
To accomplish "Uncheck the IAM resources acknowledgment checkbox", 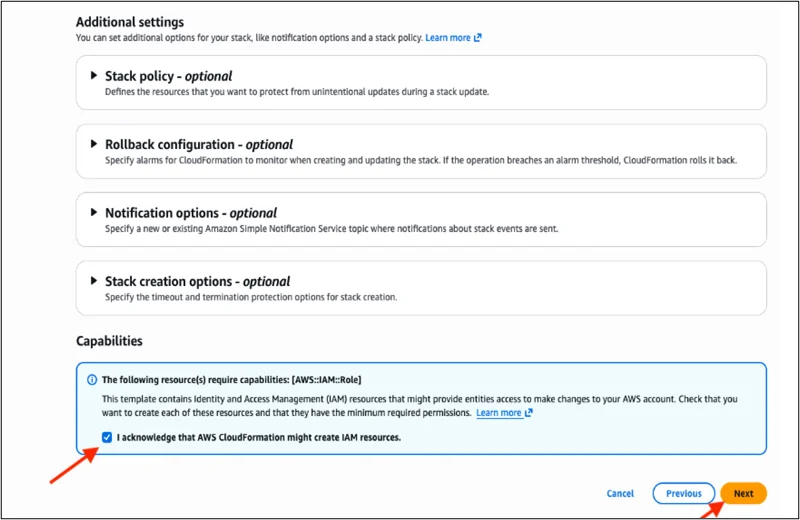I will point(107,437).
